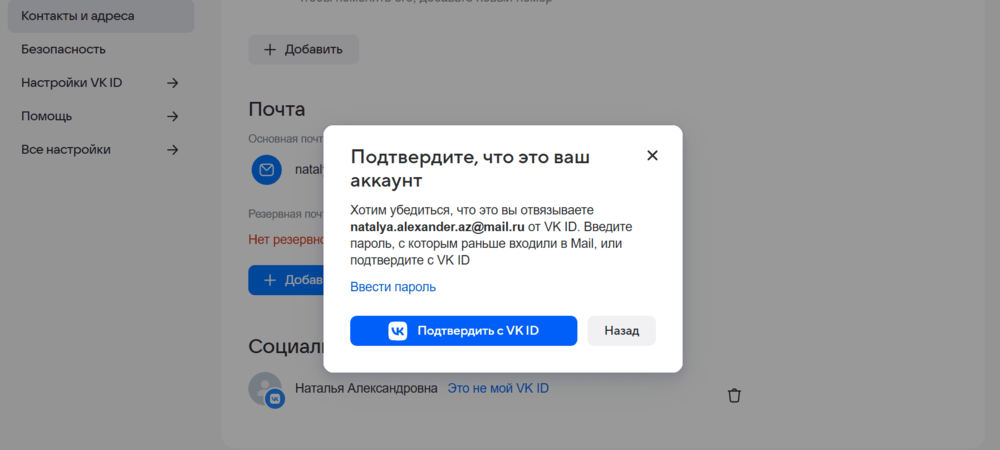Click arrow next to Все настройки
This screenshot has width=1000, height=450.
click(x=172, y=150)
